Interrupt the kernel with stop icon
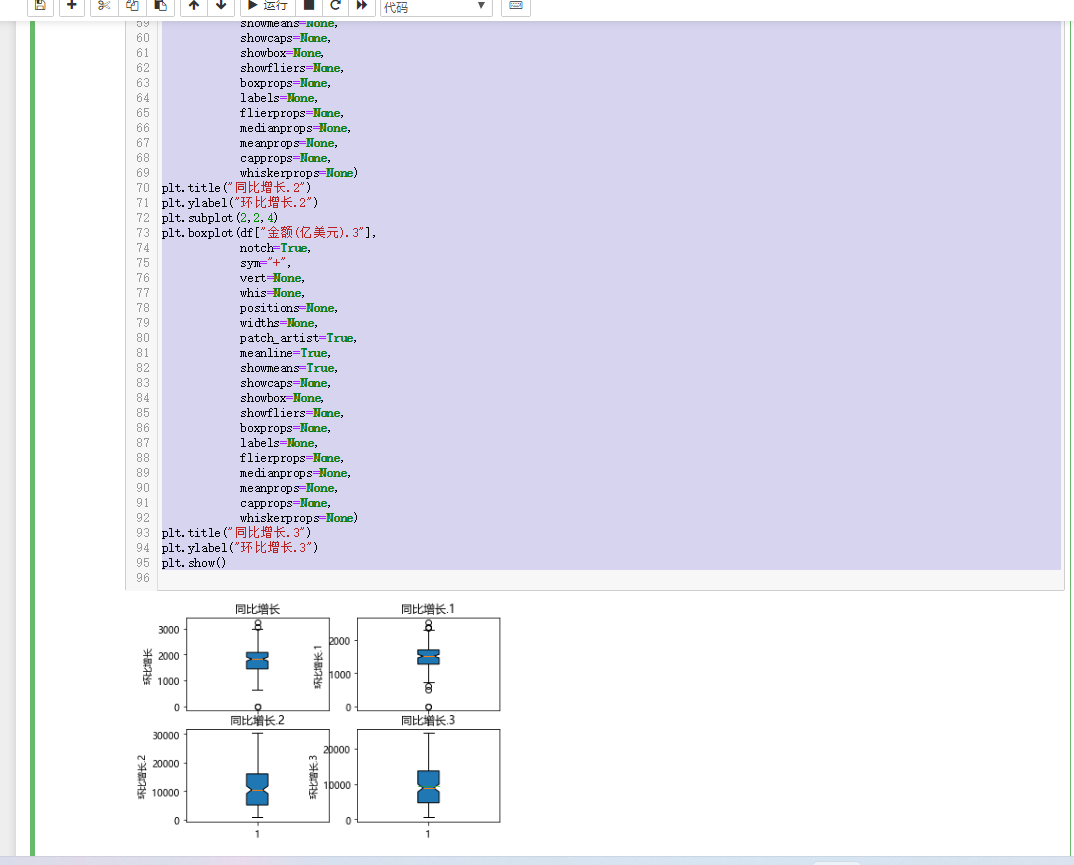 click(309, 5)
